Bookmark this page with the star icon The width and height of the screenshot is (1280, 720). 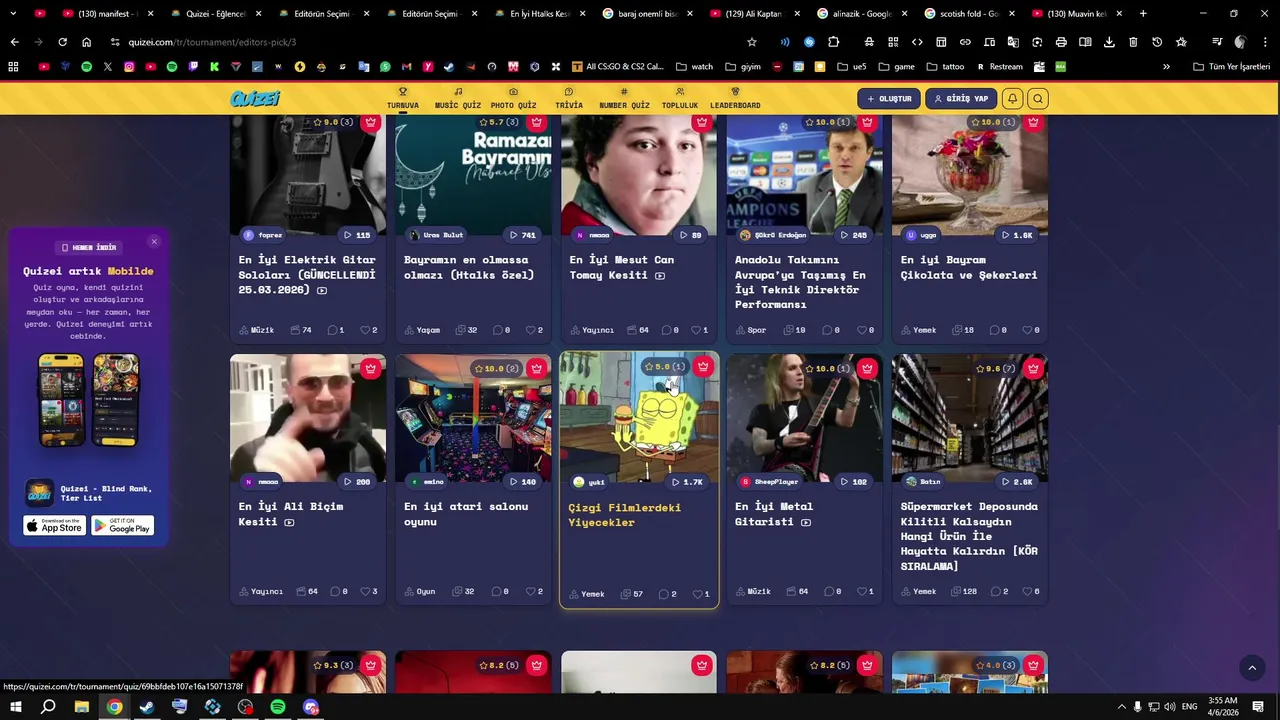(x=752, y=42)
